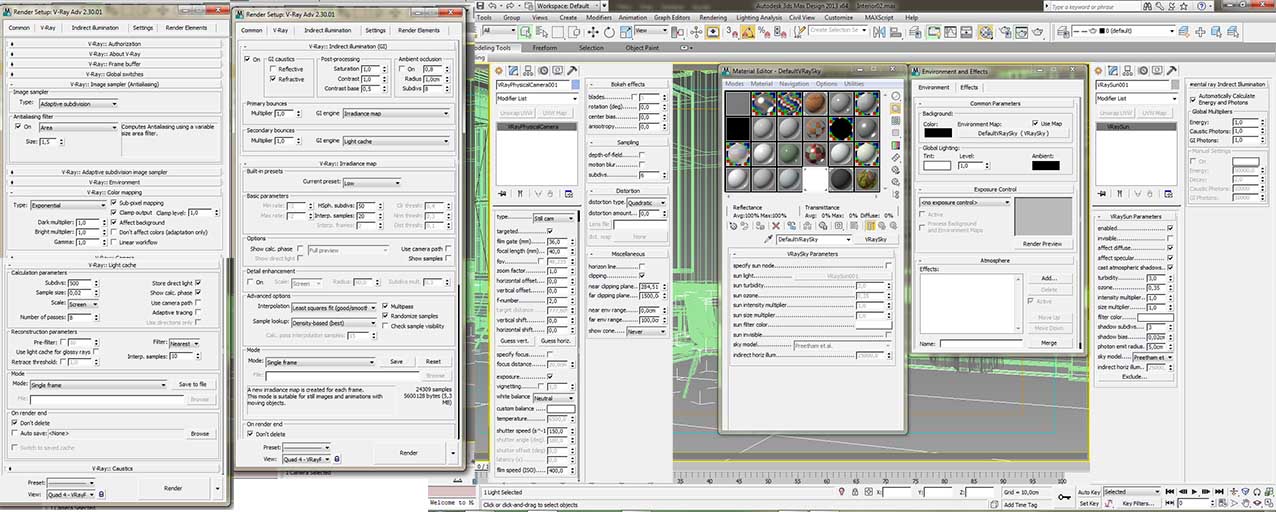Click Render Preview button

click(1043, 244)
